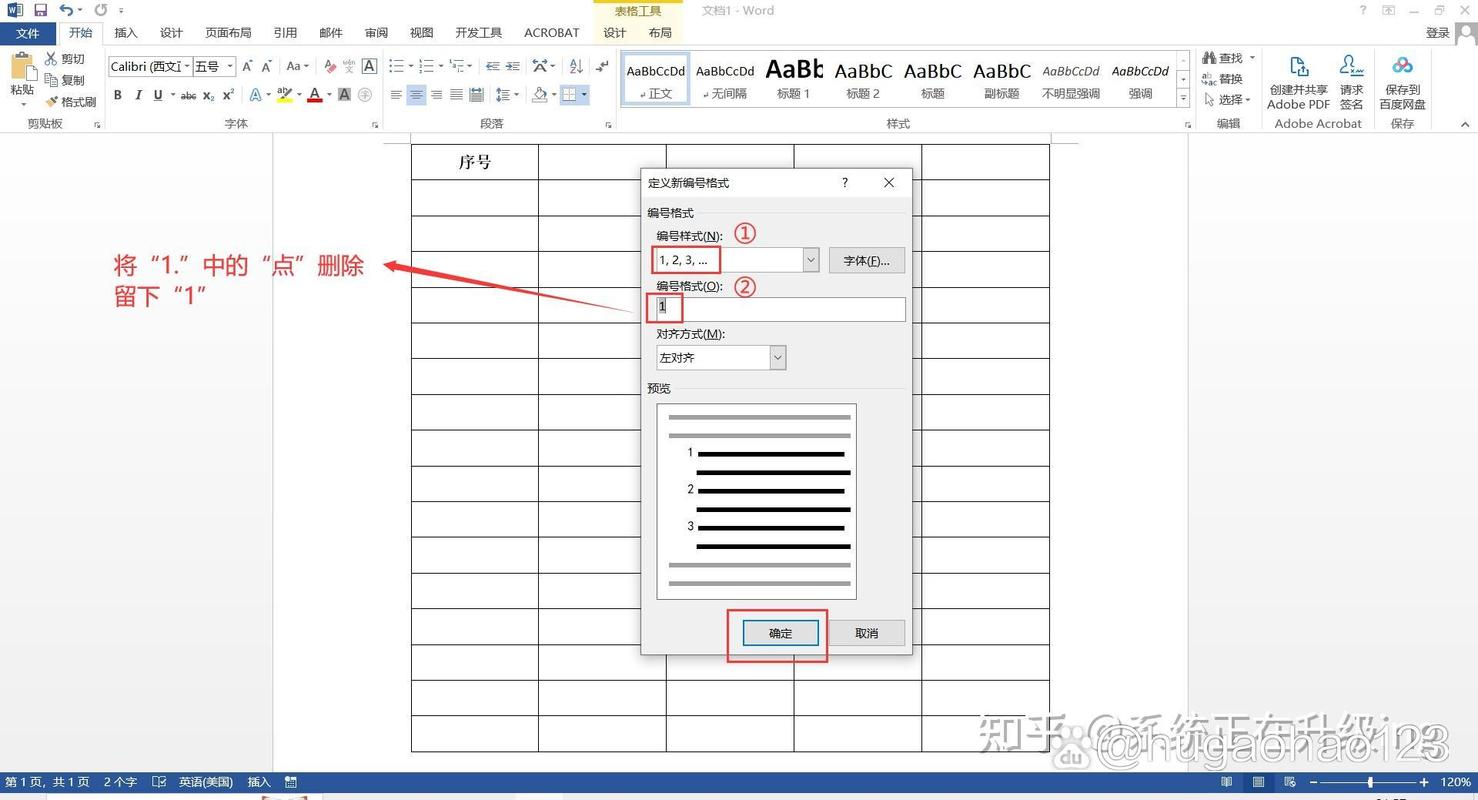This screenshot has width=1478, height=800.
Task: Open Word help question mark
Action: coord(1362,10)
